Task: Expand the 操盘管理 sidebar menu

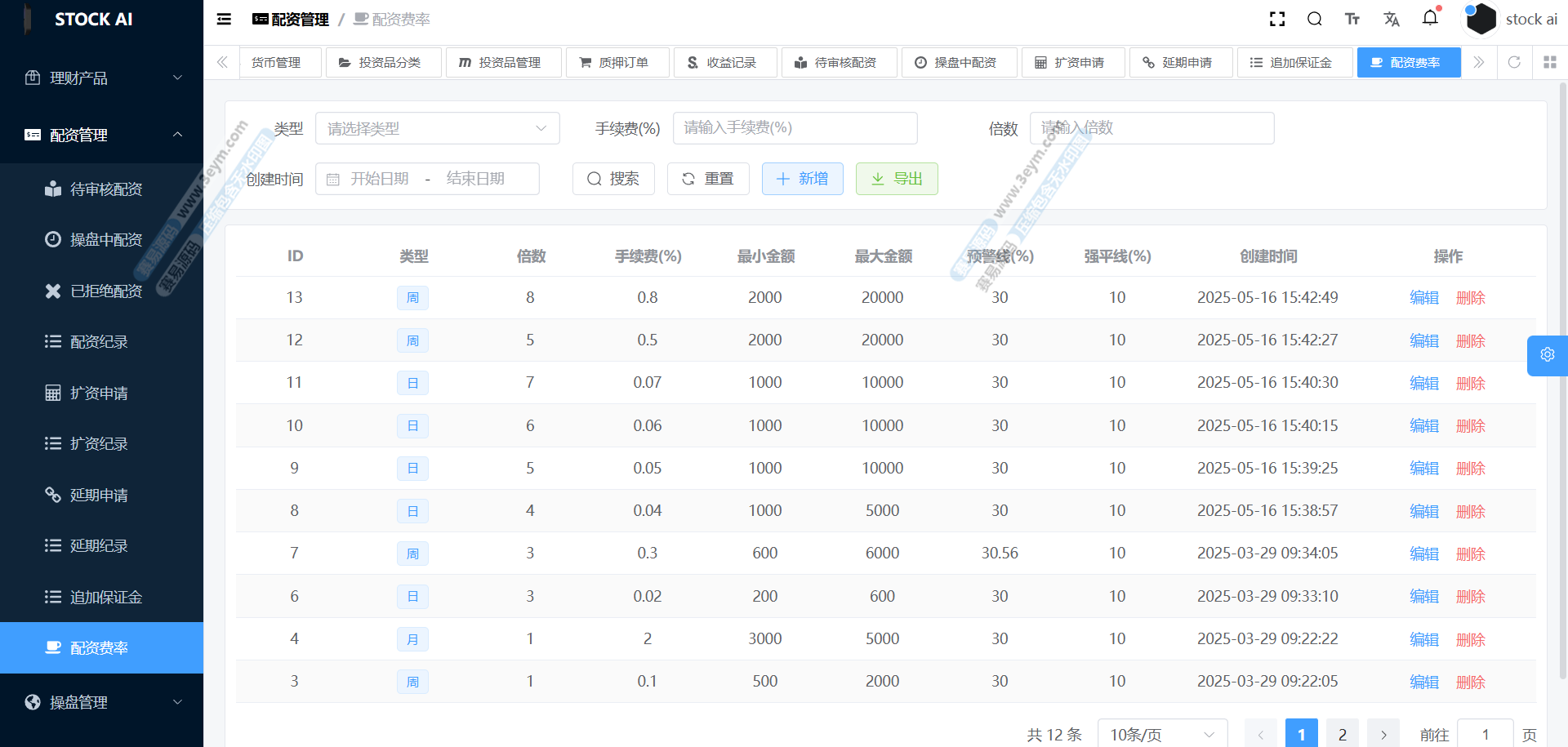Action: tap(101, 702)
